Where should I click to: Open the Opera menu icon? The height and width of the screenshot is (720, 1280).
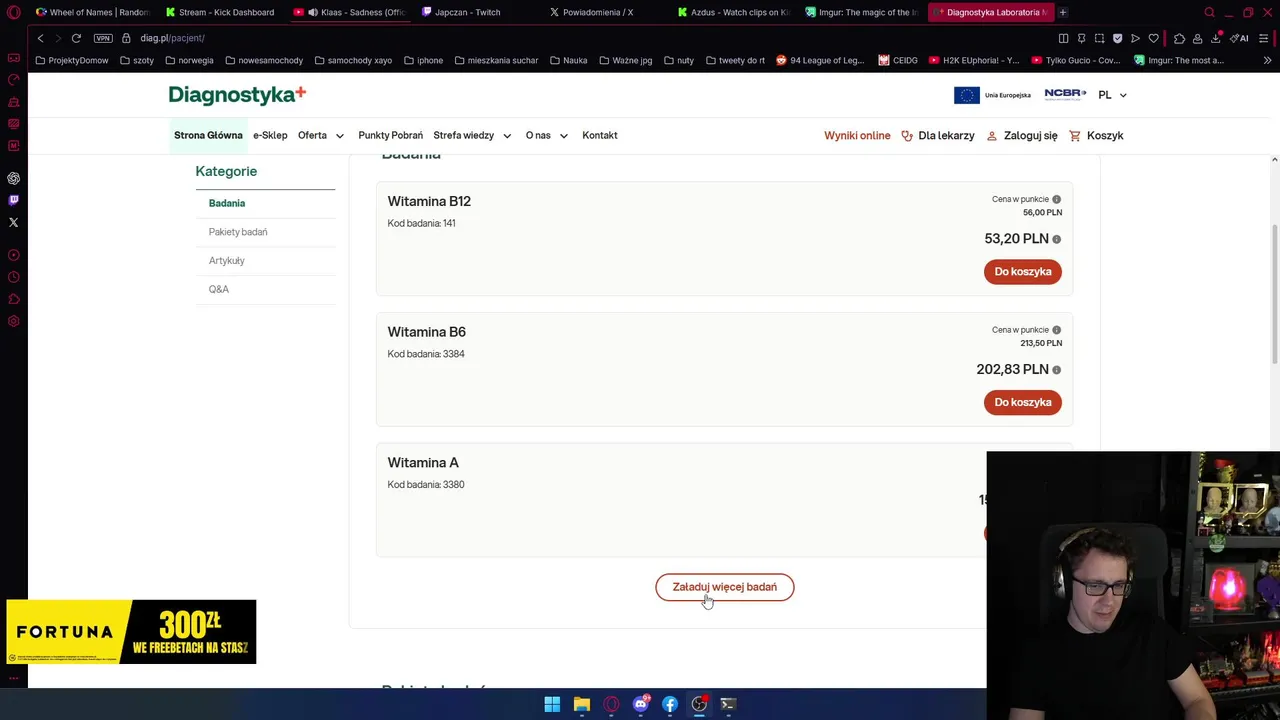click(x=13, y=12)
